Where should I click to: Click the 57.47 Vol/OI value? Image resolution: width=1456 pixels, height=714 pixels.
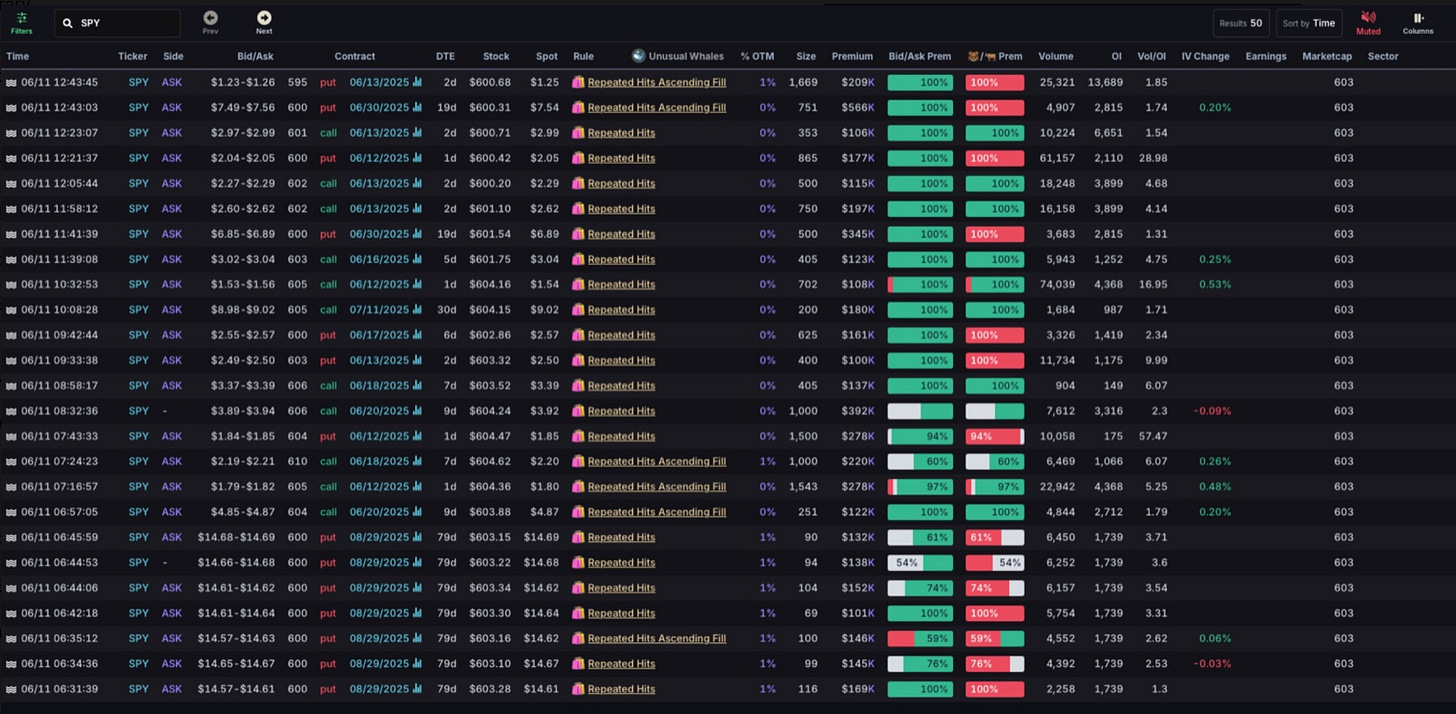[1153, 436]
